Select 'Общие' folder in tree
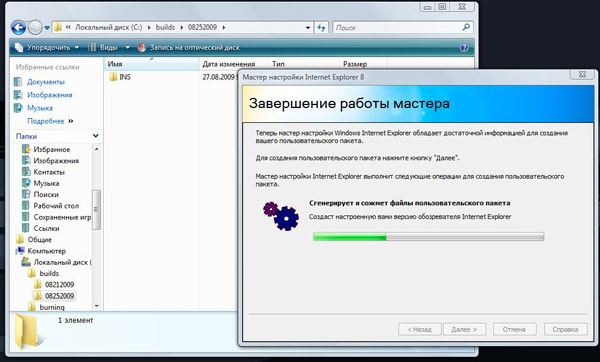 point(39,240)
